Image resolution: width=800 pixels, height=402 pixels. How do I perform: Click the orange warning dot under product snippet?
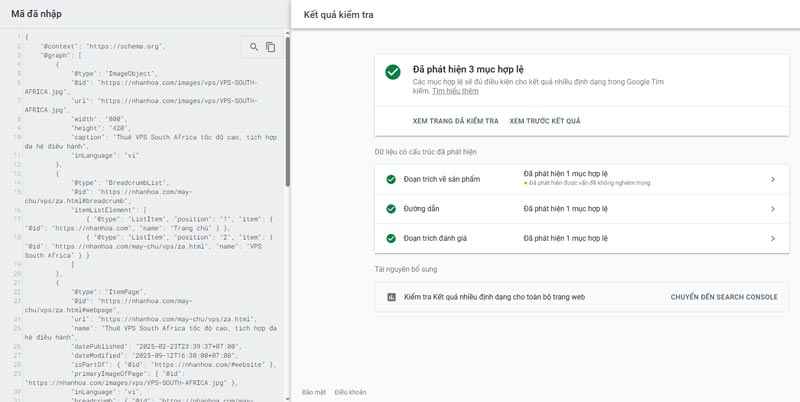pyautogui.click(x=526, y=184)
